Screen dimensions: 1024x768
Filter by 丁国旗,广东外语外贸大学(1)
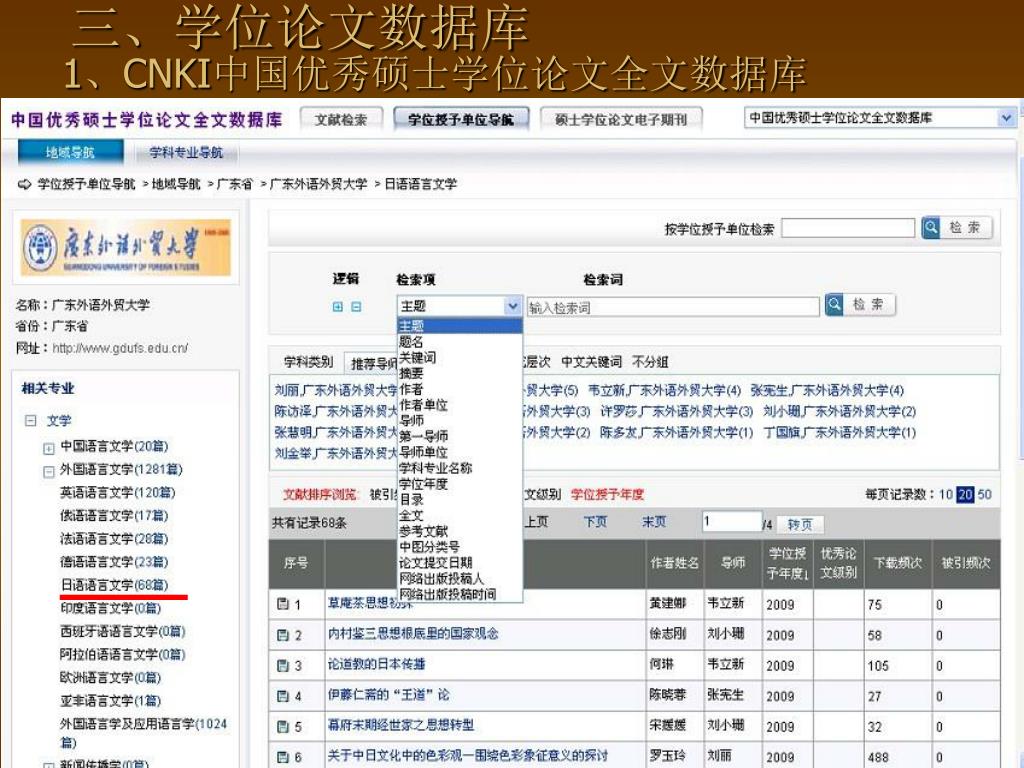839,432
